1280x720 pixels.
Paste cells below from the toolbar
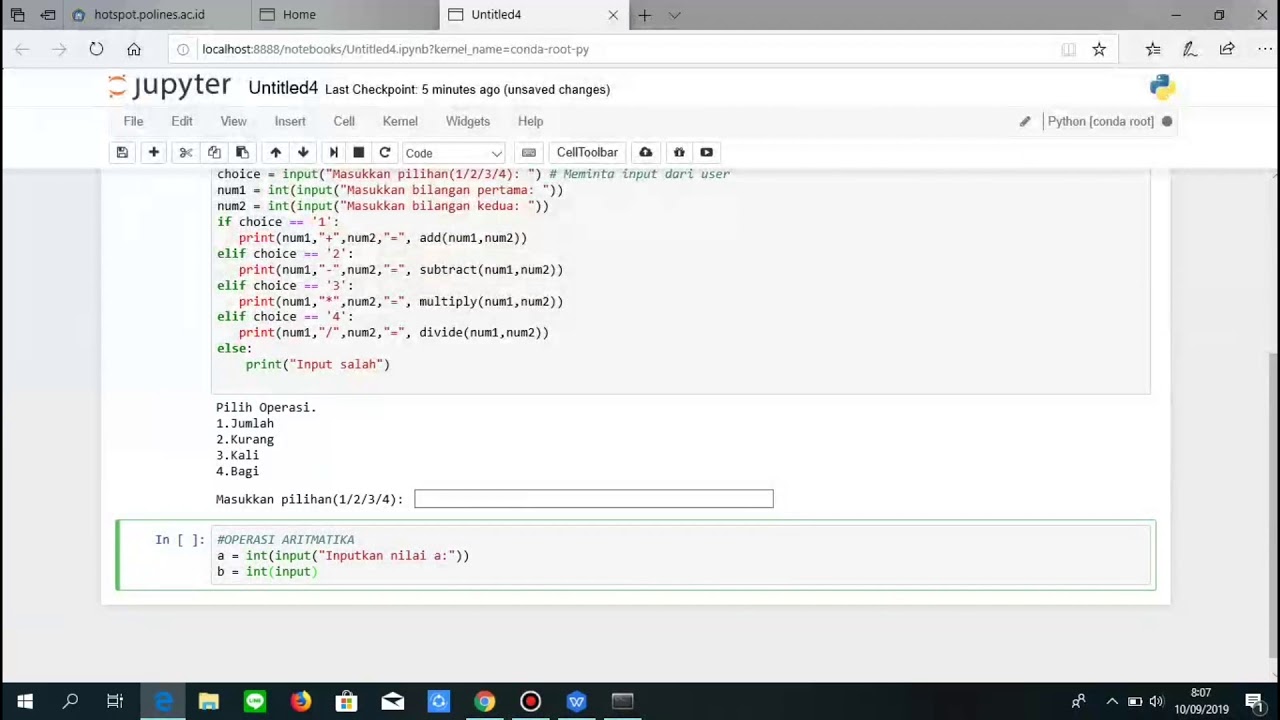[x=242, y=153]
